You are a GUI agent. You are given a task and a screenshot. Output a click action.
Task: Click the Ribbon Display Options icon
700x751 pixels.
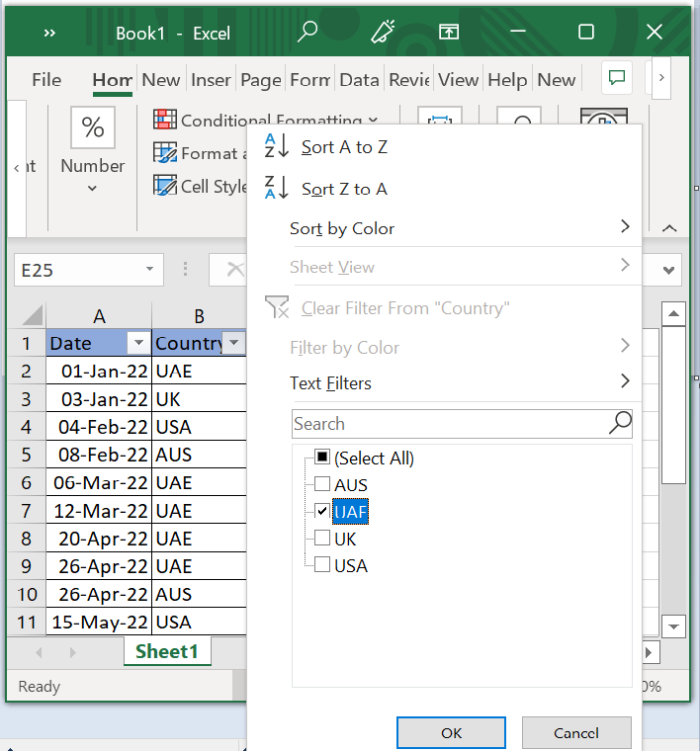click(x=449, y=32)
